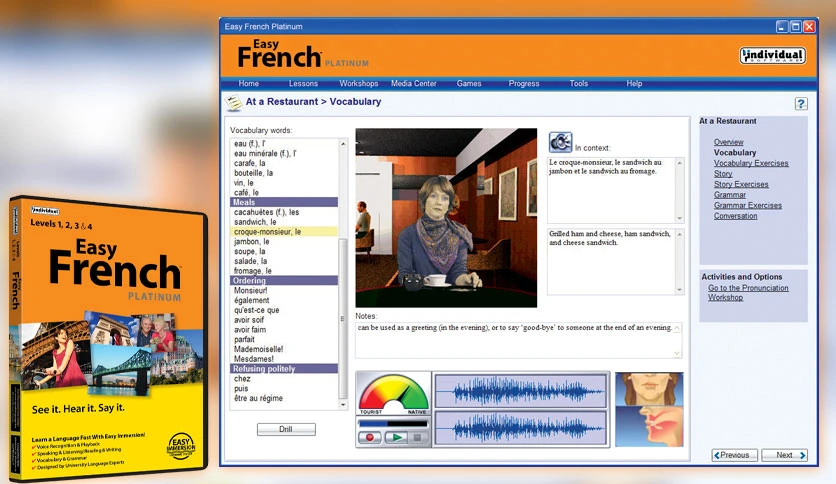Image resolution: width=836 pixels, height=484 pixels.
Task: Open the Tools menu
Action: [x=578, y=84]
